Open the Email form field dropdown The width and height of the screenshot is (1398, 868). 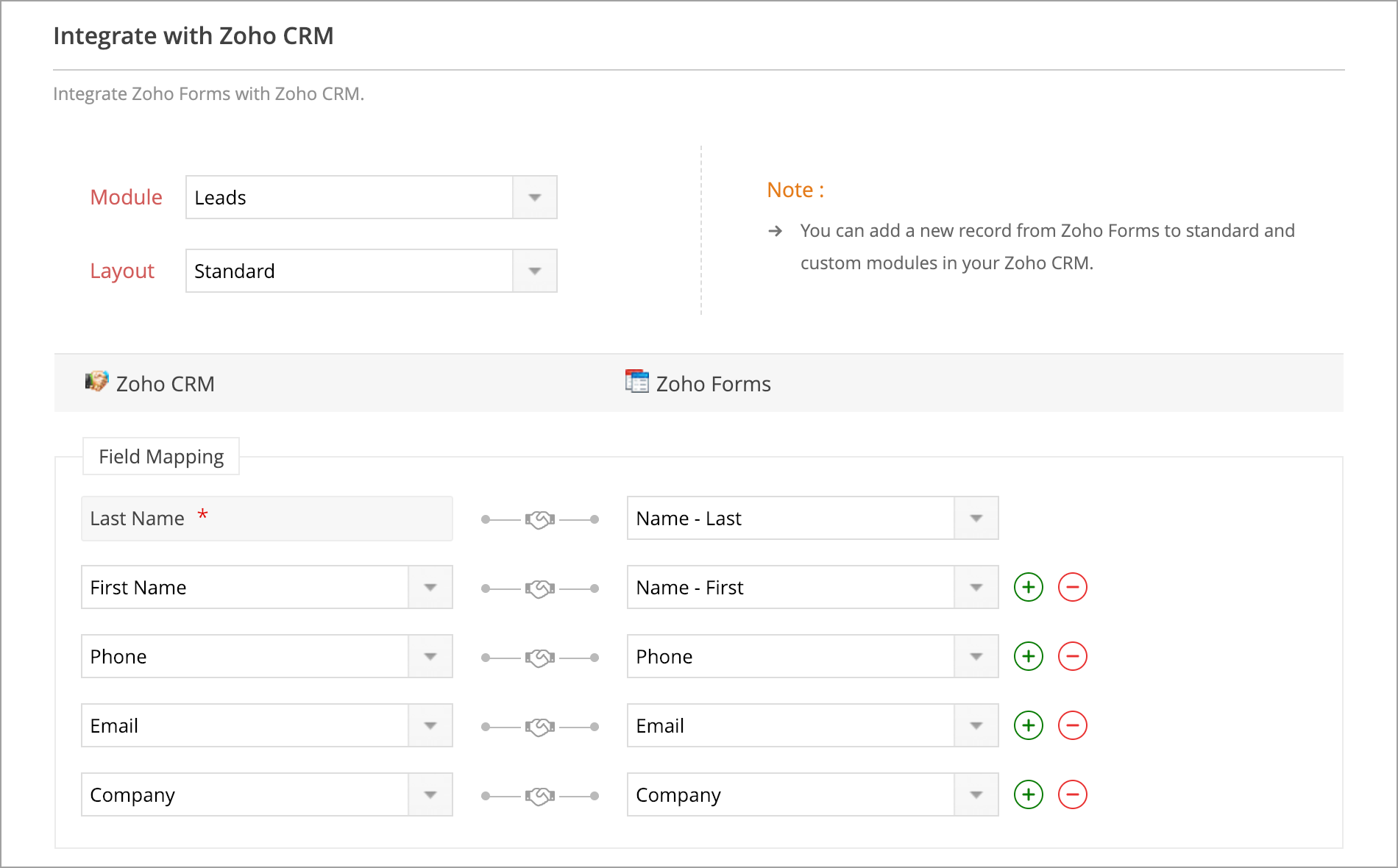(813, 725)
